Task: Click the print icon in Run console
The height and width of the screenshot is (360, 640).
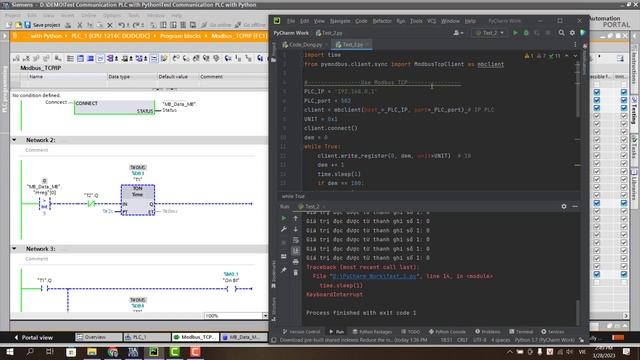Action: 296,262
